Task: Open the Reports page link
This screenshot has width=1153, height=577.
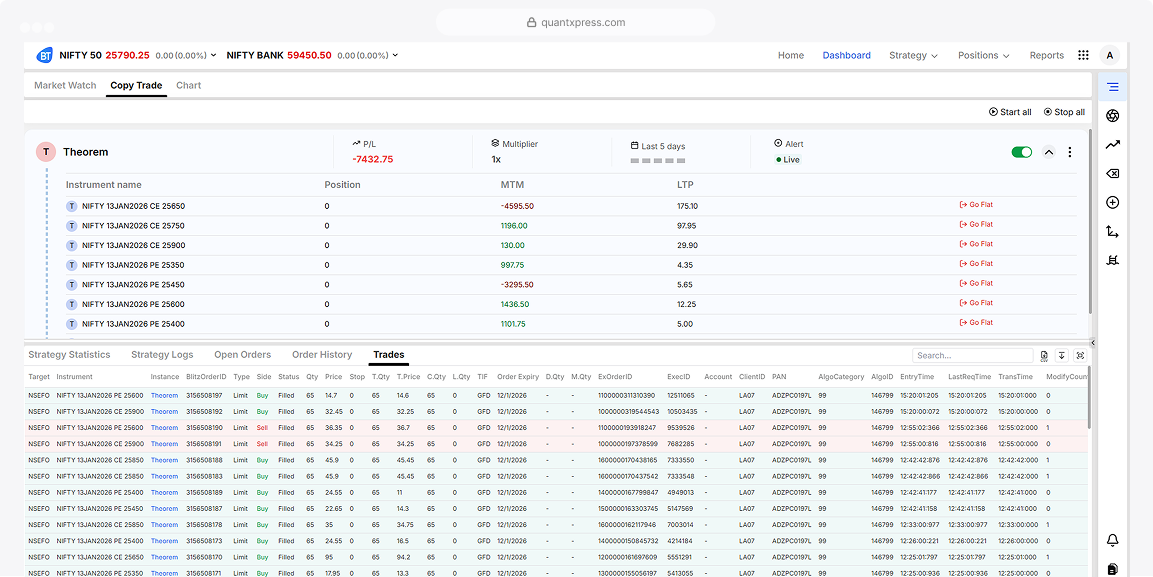Action: tap(1046, 55)
